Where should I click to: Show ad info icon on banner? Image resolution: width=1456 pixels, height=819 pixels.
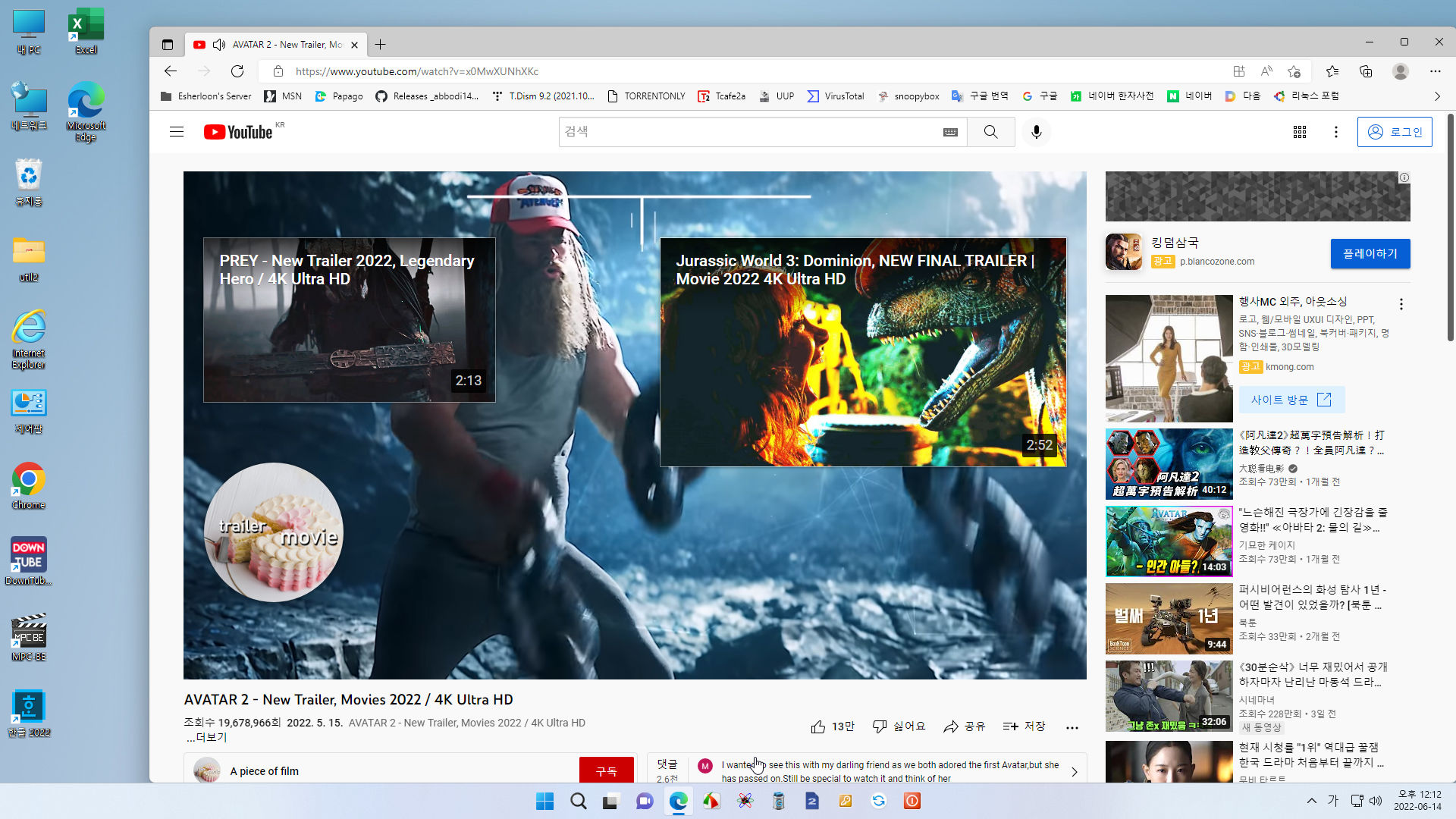coord(1404,177)
